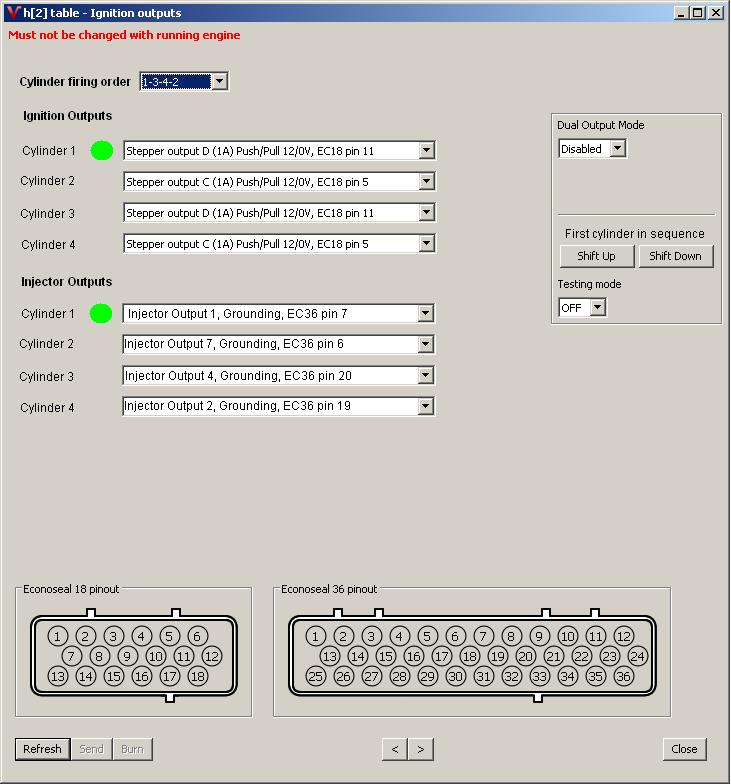Click the 'Must not be changed with running engine' warning
Viewport: 731px width, 784px height.
(x=124, y=35)
